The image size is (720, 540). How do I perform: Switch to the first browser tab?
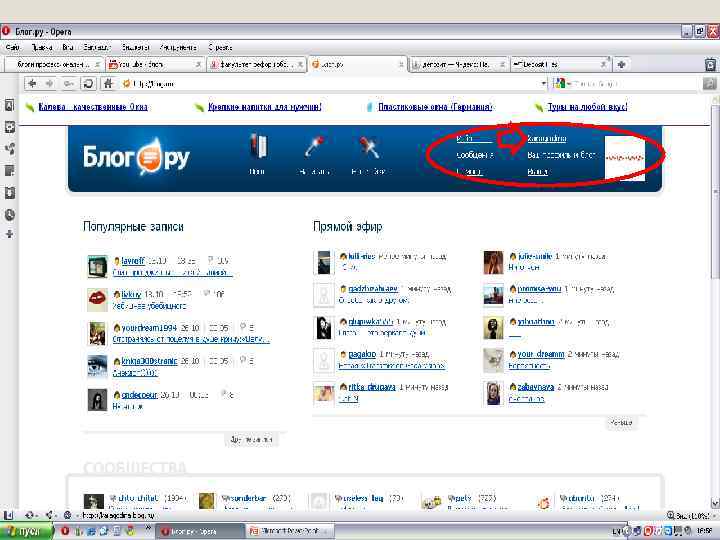pos(52,64)
